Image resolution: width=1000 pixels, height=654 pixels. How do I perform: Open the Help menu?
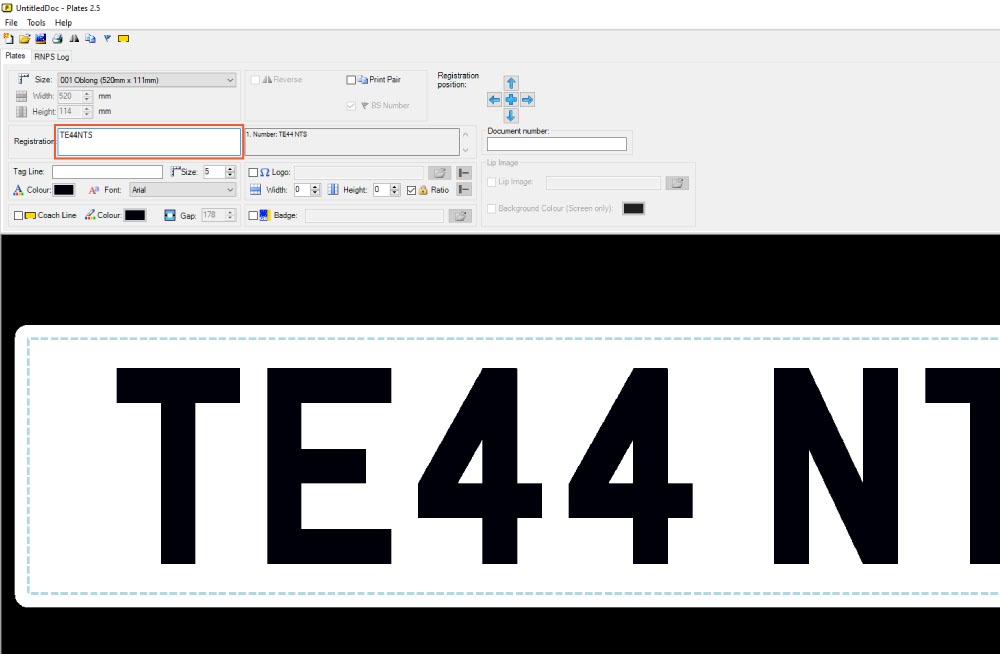point(63,23)
